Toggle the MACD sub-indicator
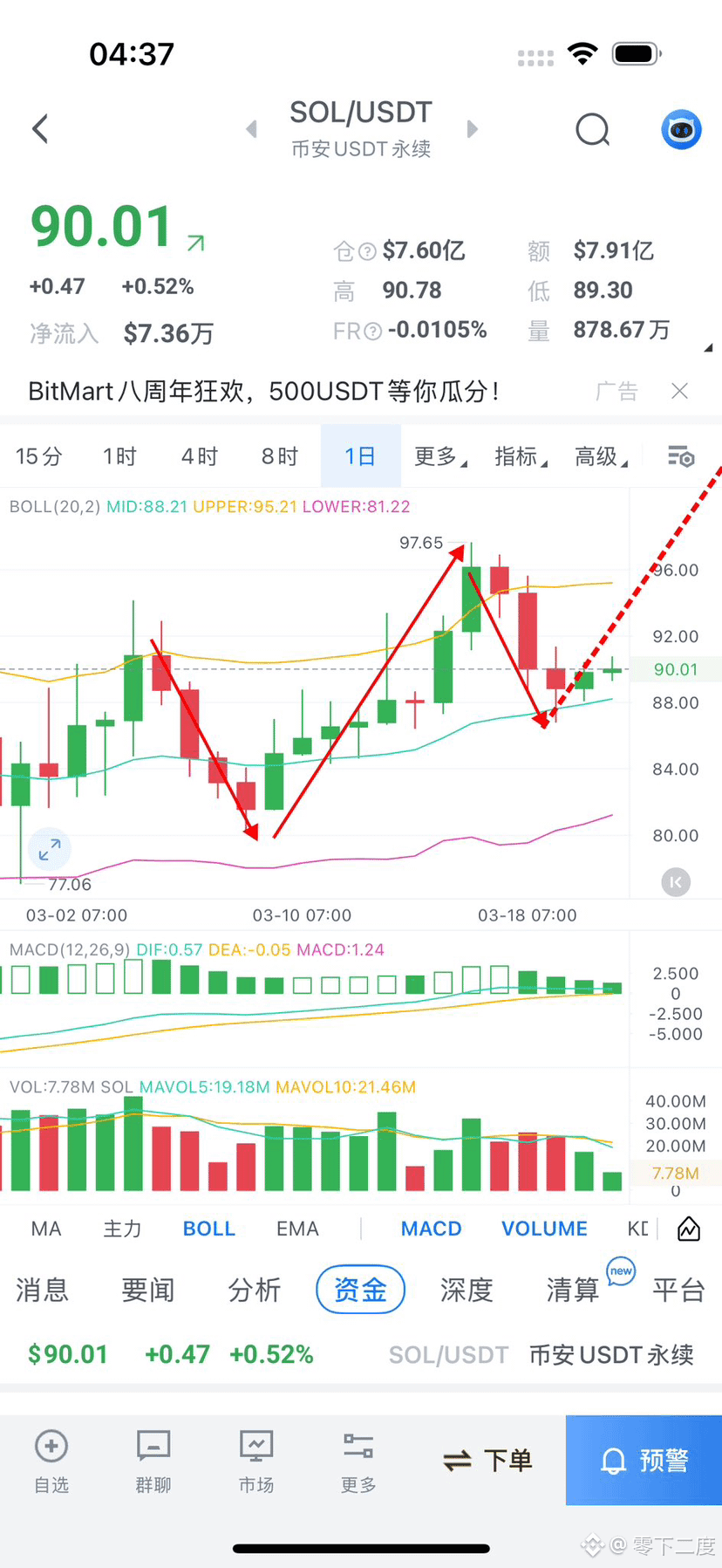 tap(431, 1229)
